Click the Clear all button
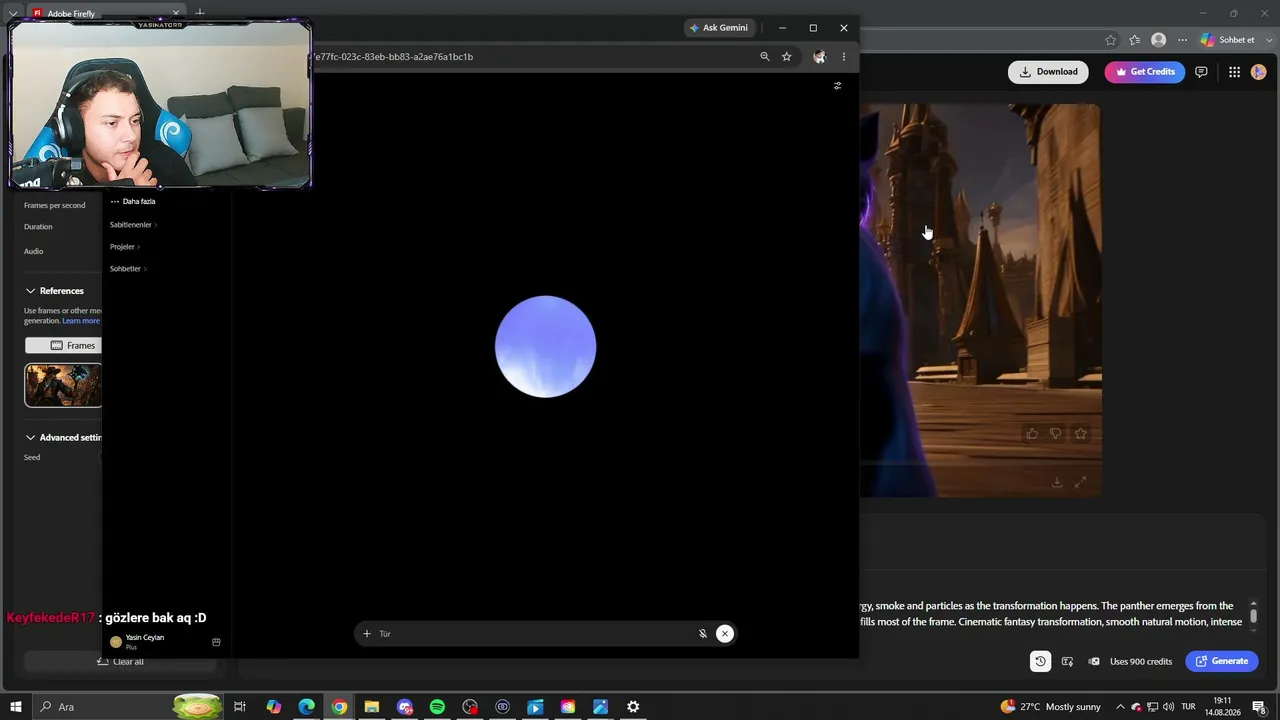 pos(120,662)
